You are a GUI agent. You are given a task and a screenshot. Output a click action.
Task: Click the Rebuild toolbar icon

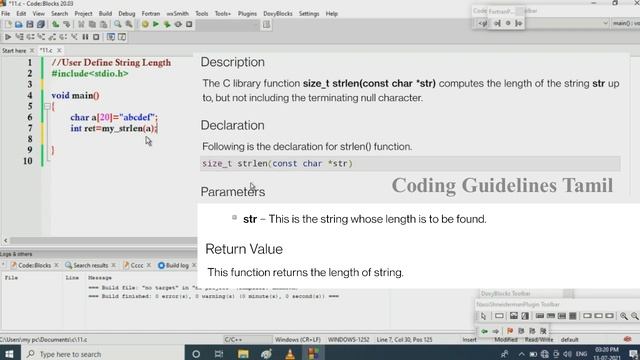(178, 24)
